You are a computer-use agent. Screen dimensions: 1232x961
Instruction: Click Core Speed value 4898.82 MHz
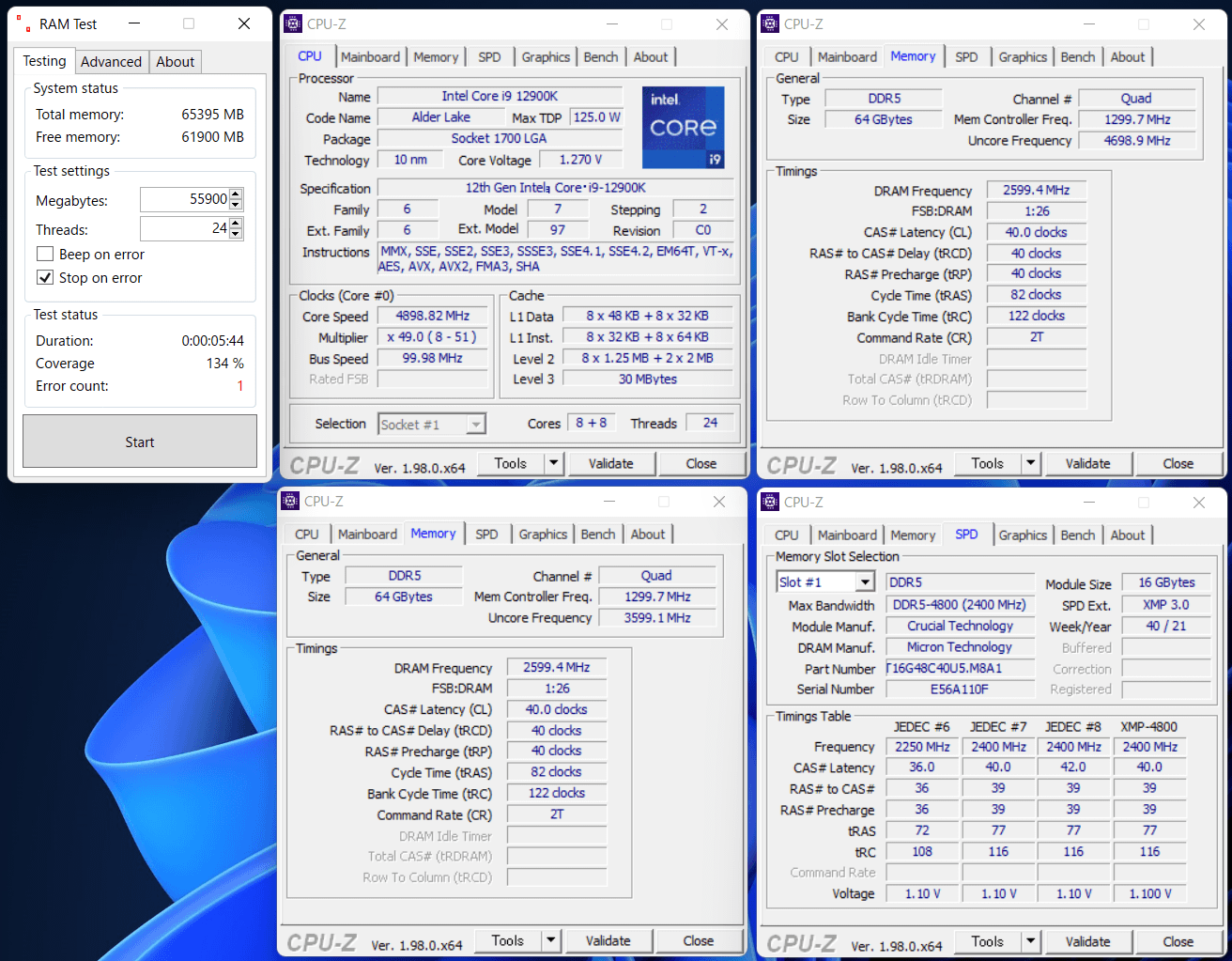tap(432, 316)
